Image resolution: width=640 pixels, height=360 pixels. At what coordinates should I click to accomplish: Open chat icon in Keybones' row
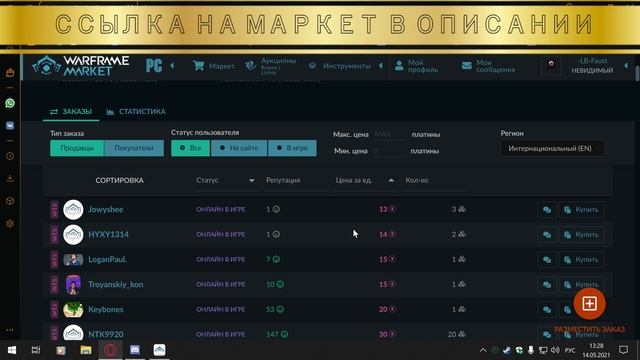(x=547, y=309)
